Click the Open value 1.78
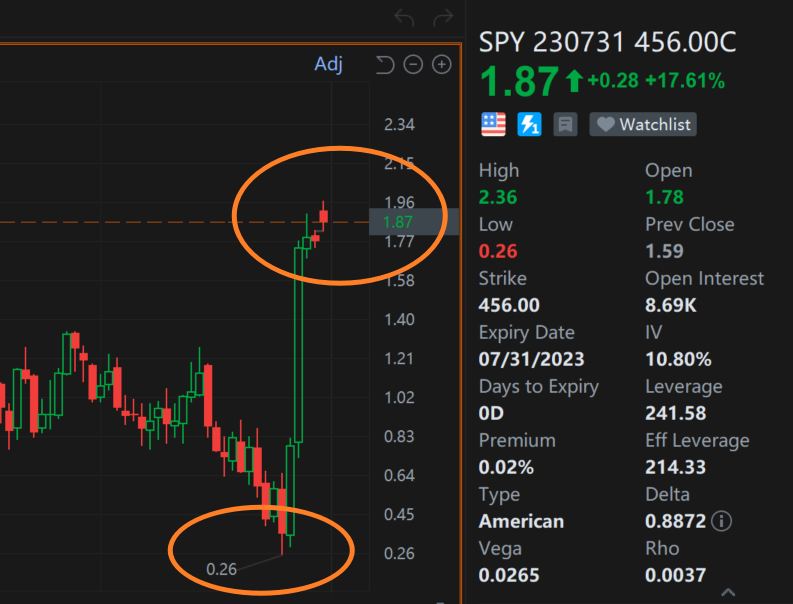This screenshot has height=604, width=793. tap(664, 197)
